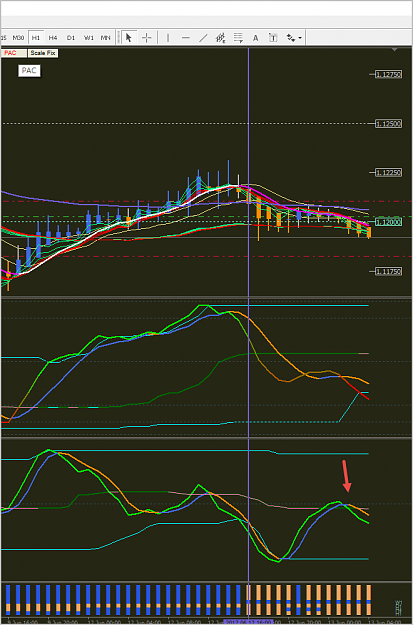The image size is (413, 625).
Task: Switch chart to H1 timeframe
Action: pos(36,38)
